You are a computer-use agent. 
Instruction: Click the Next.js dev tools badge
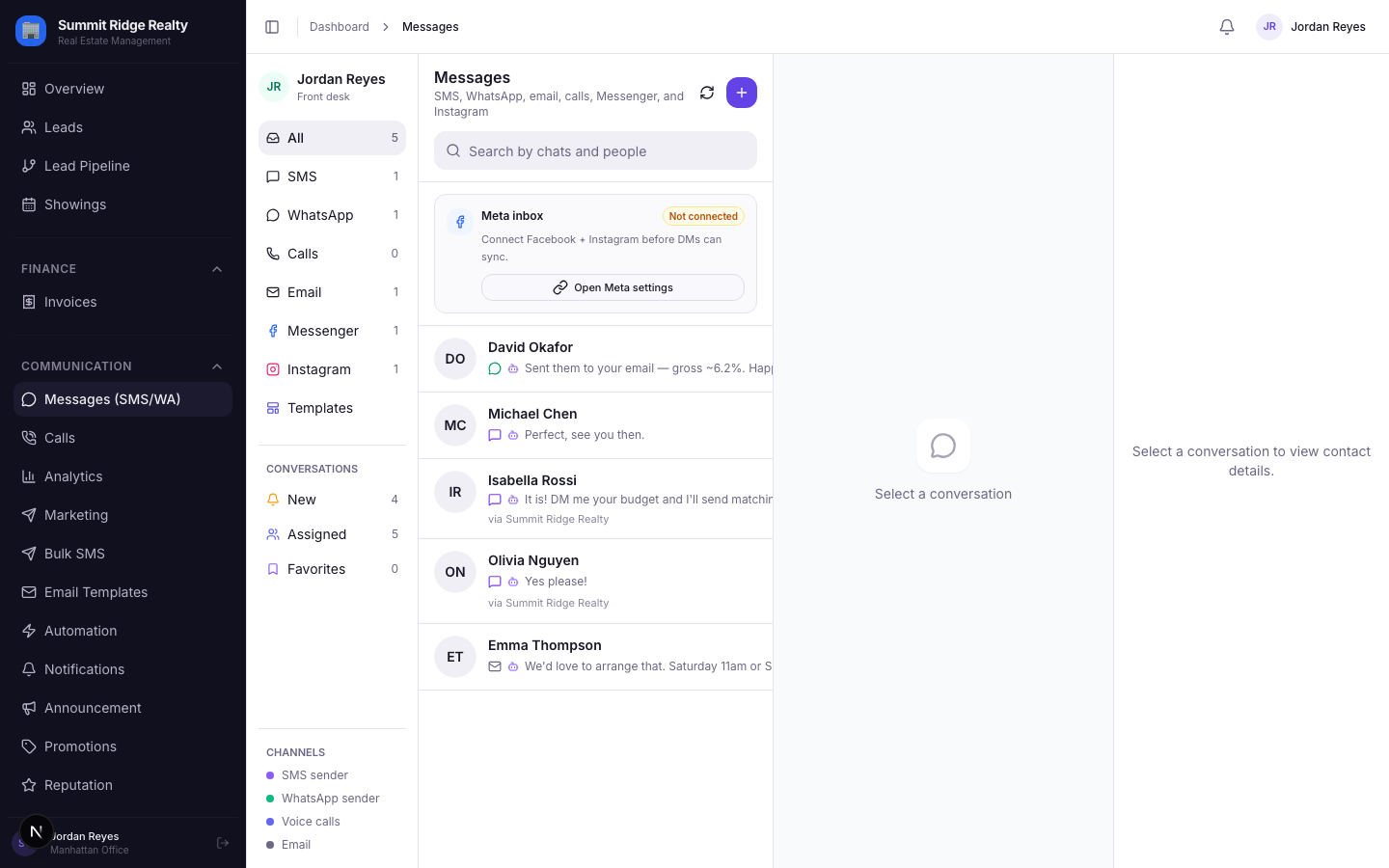[x=36, y=831]
